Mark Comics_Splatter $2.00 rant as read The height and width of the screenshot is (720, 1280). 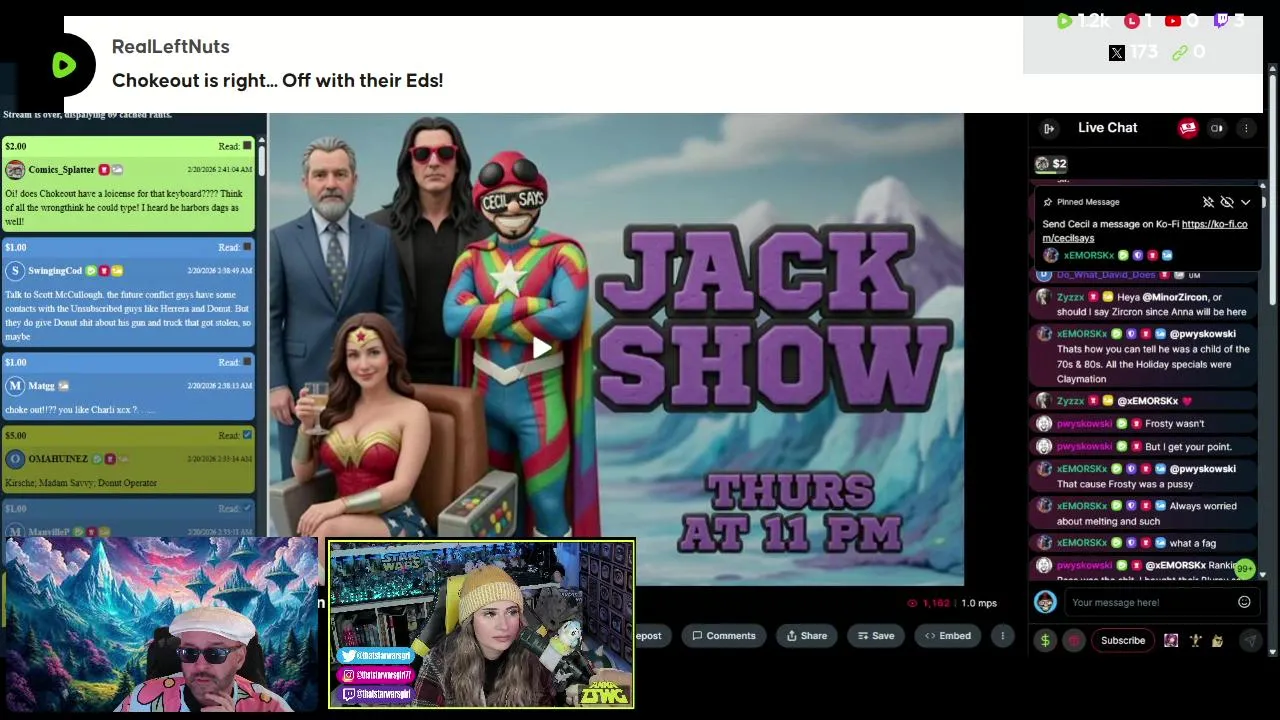pos(247,146)
